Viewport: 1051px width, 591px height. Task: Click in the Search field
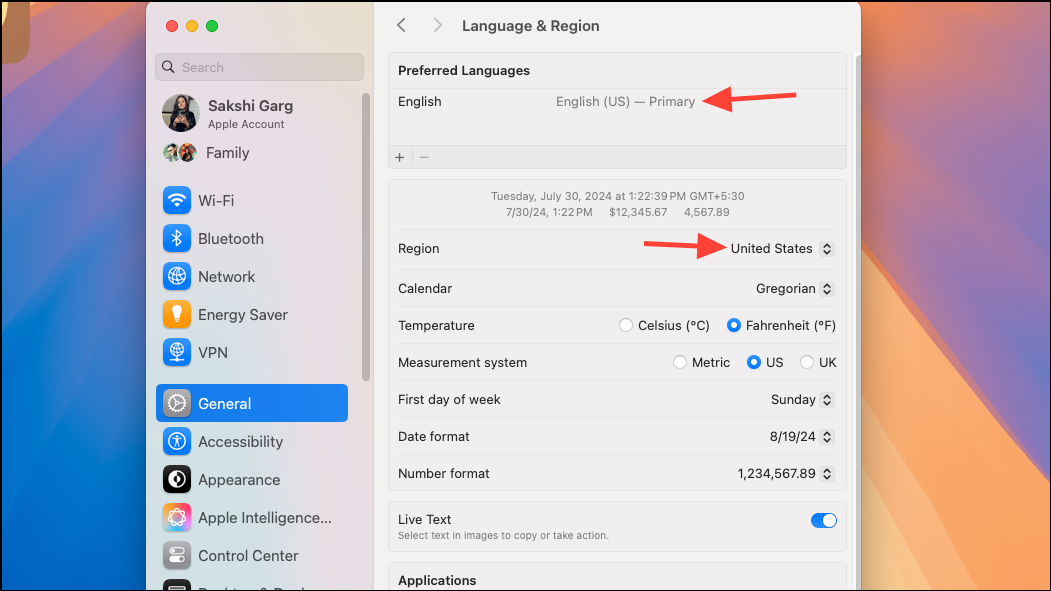point(259,67)
